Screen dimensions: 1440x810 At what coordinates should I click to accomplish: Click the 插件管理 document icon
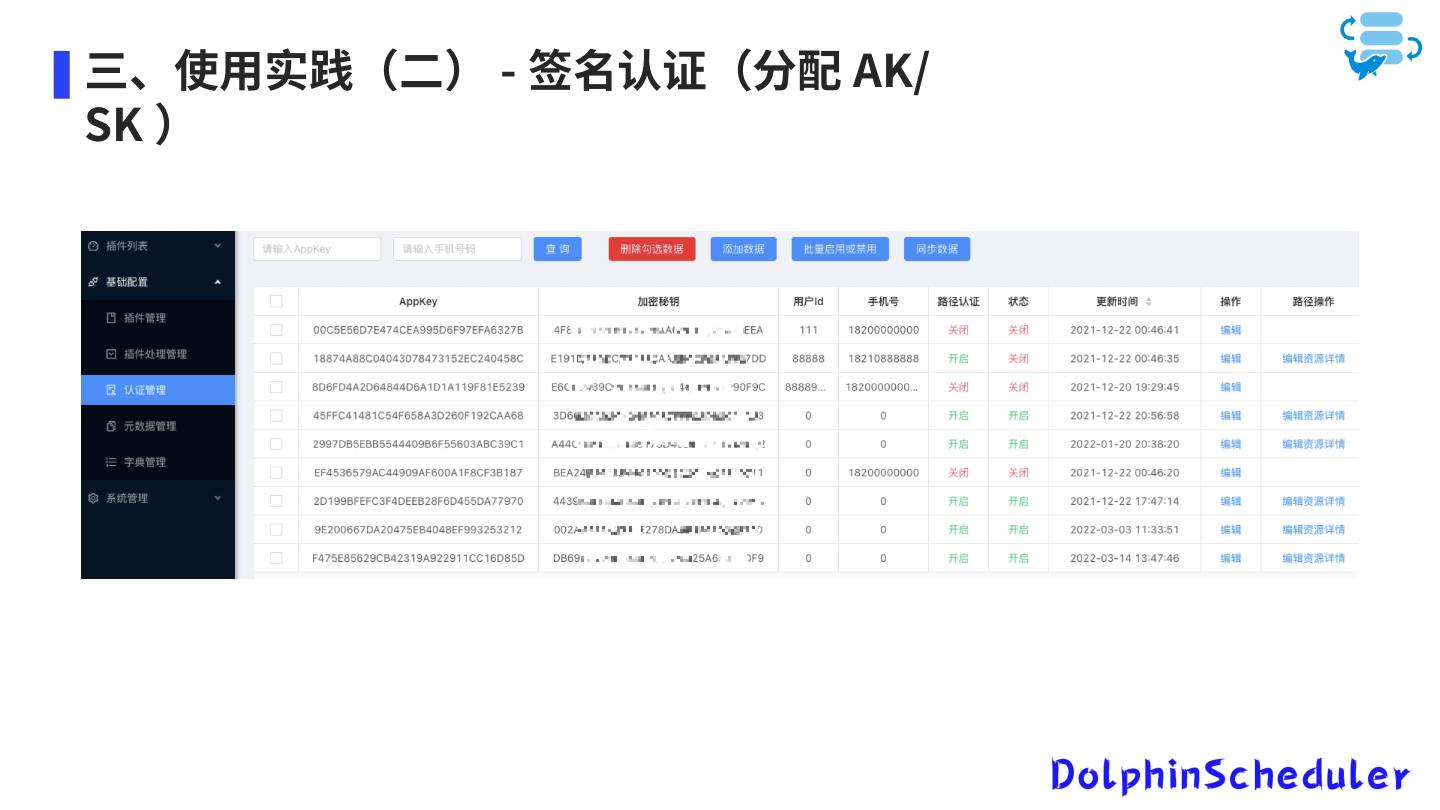111,318
